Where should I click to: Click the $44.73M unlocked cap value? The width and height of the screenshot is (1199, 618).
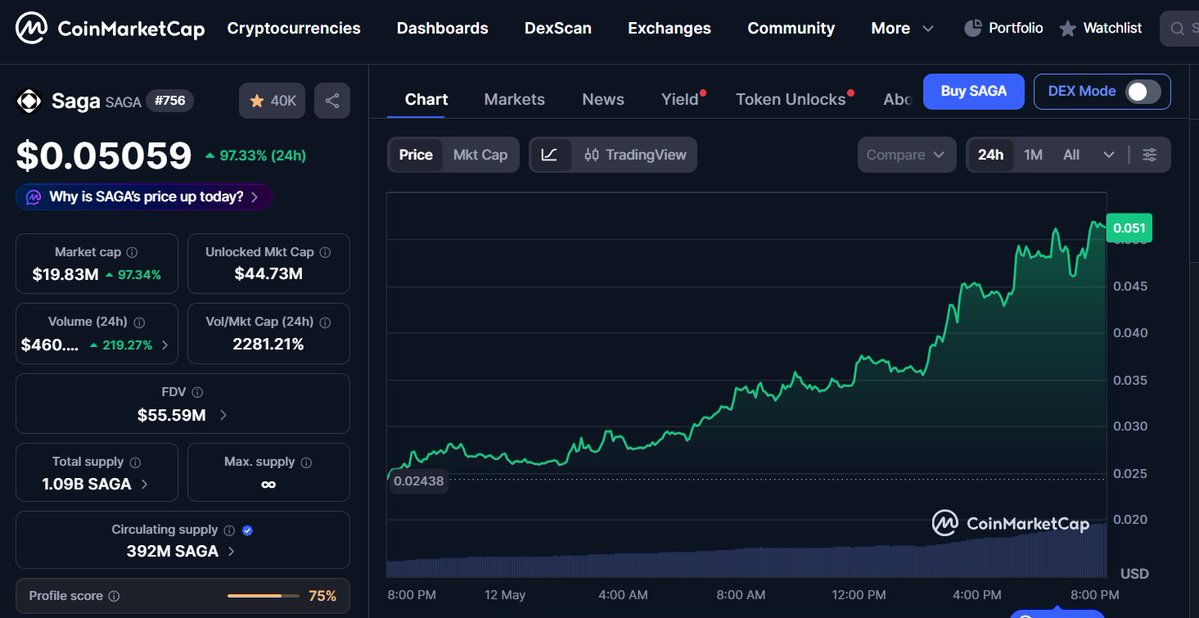click(x=268, y=274)
